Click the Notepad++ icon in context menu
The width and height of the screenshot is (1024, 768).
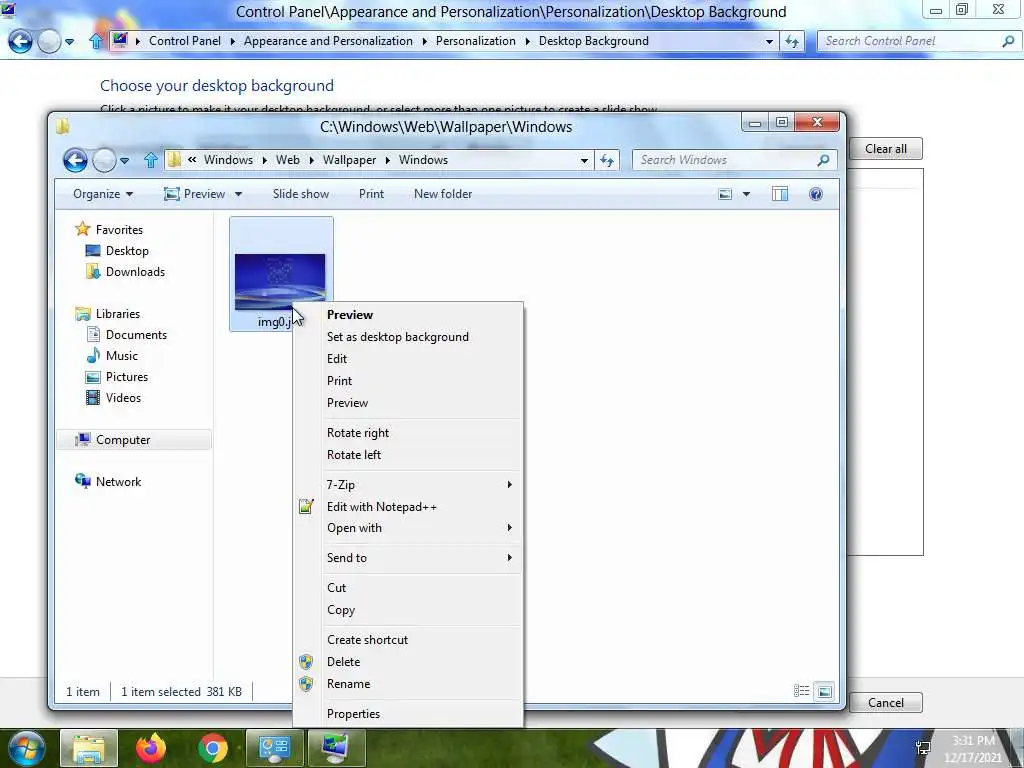pyautogui.click(x=306, y=507)
